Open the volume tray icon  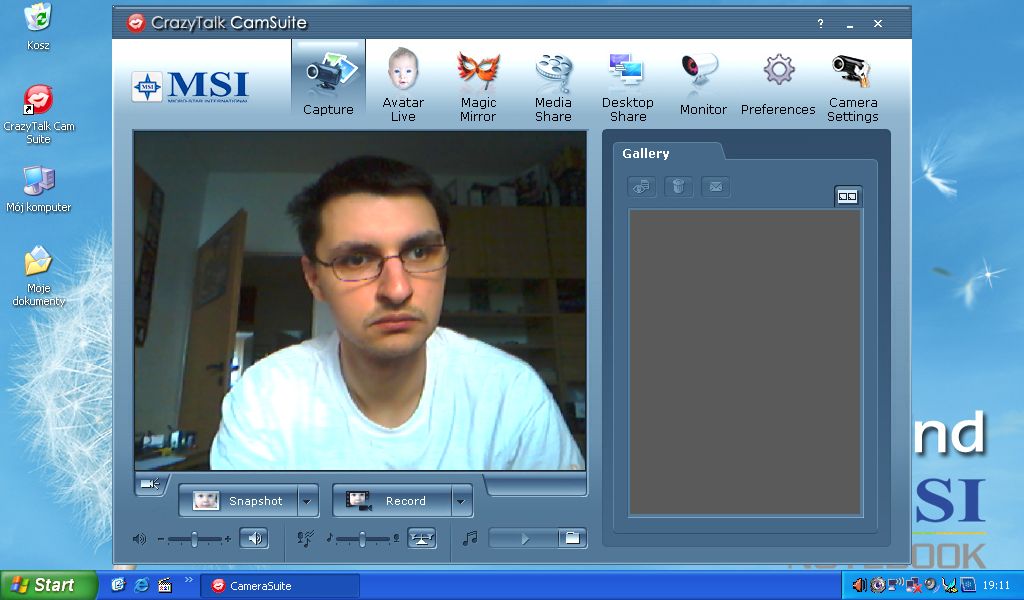(x=859, y=585)
